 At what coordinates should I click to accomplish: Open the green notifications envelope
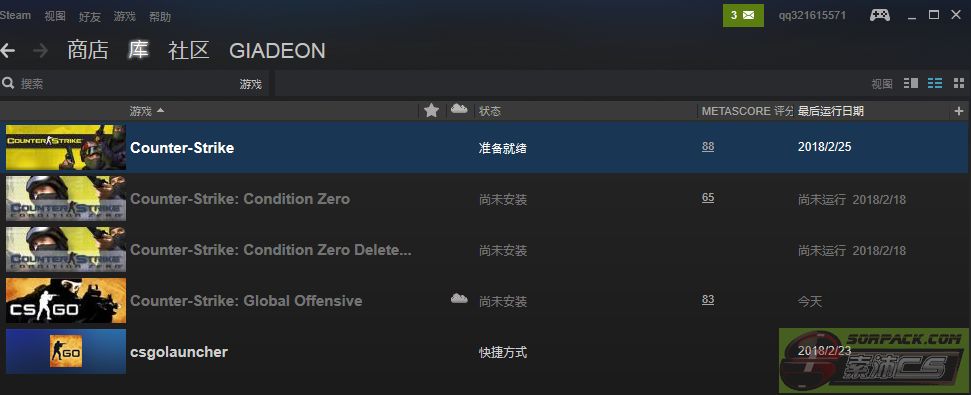(743, 15)
